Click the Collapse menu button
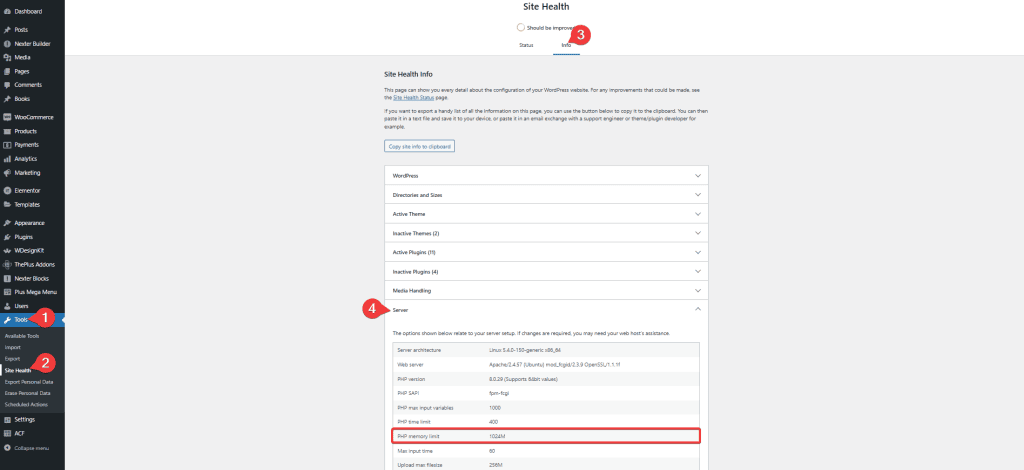 coord(29,448)
